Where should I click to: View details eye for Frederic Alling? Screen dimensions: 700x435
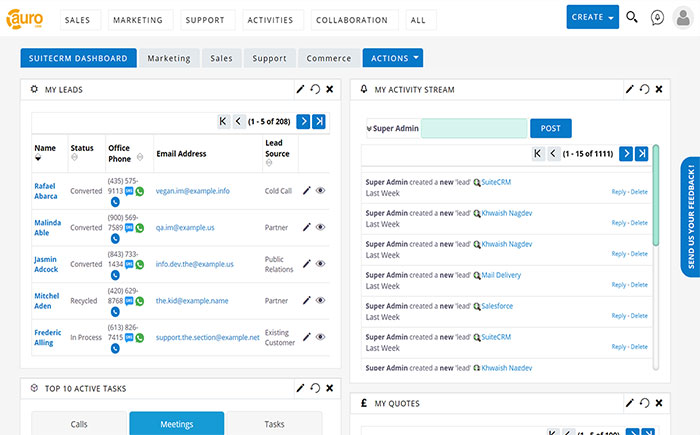pyautogui.click(x=321, y=337)
